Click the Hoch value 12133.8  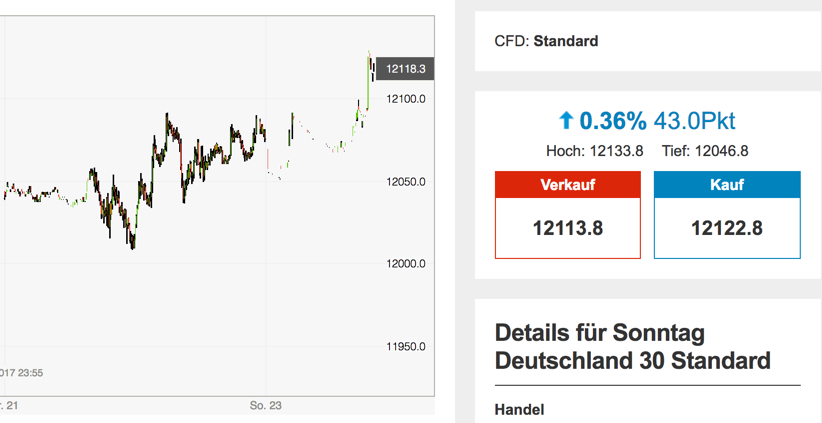pyautogui.click(x=615, y=152)
